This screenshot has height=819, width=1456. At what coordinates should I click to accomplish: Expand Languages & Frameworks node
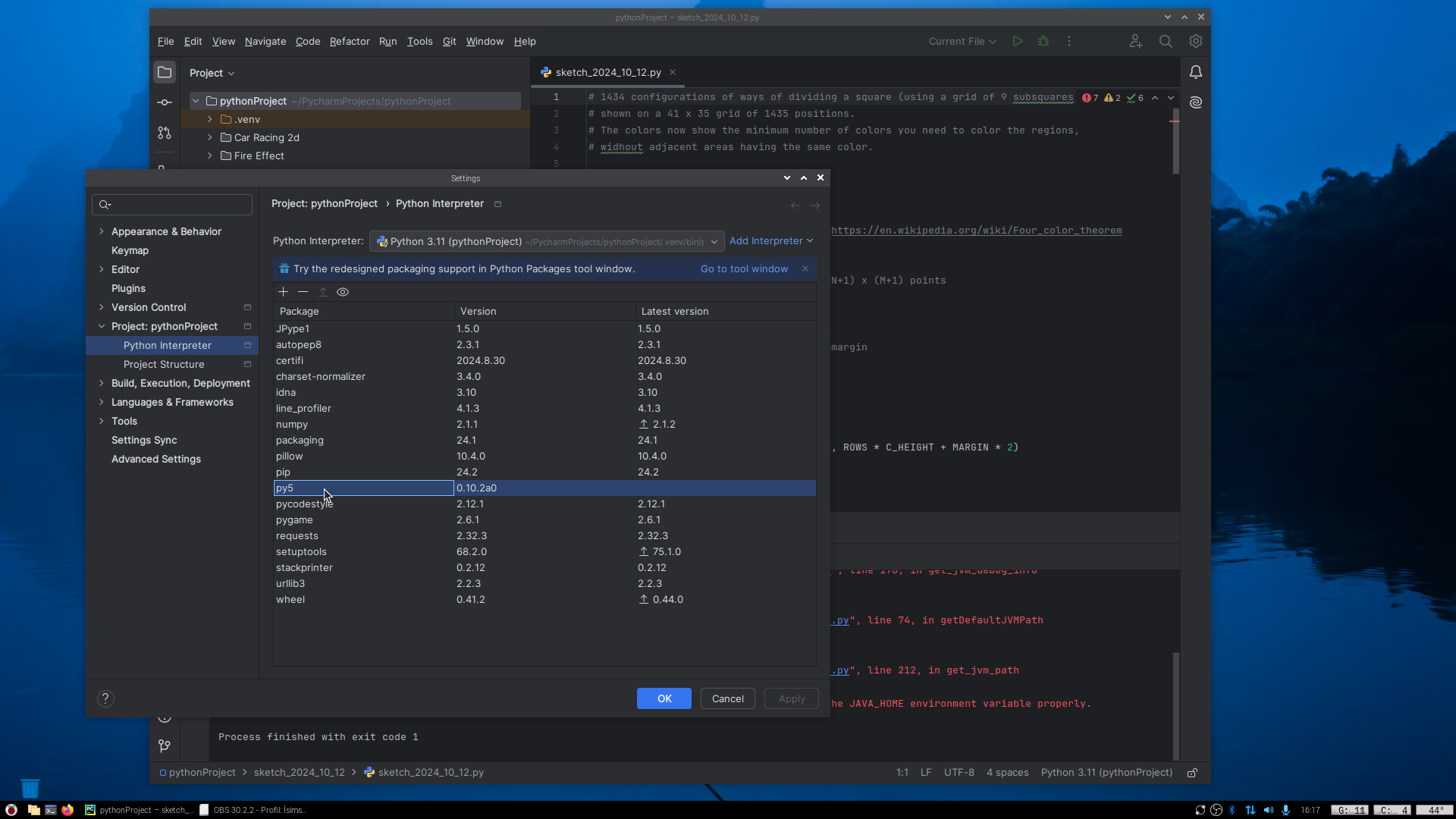coord(102,402)
